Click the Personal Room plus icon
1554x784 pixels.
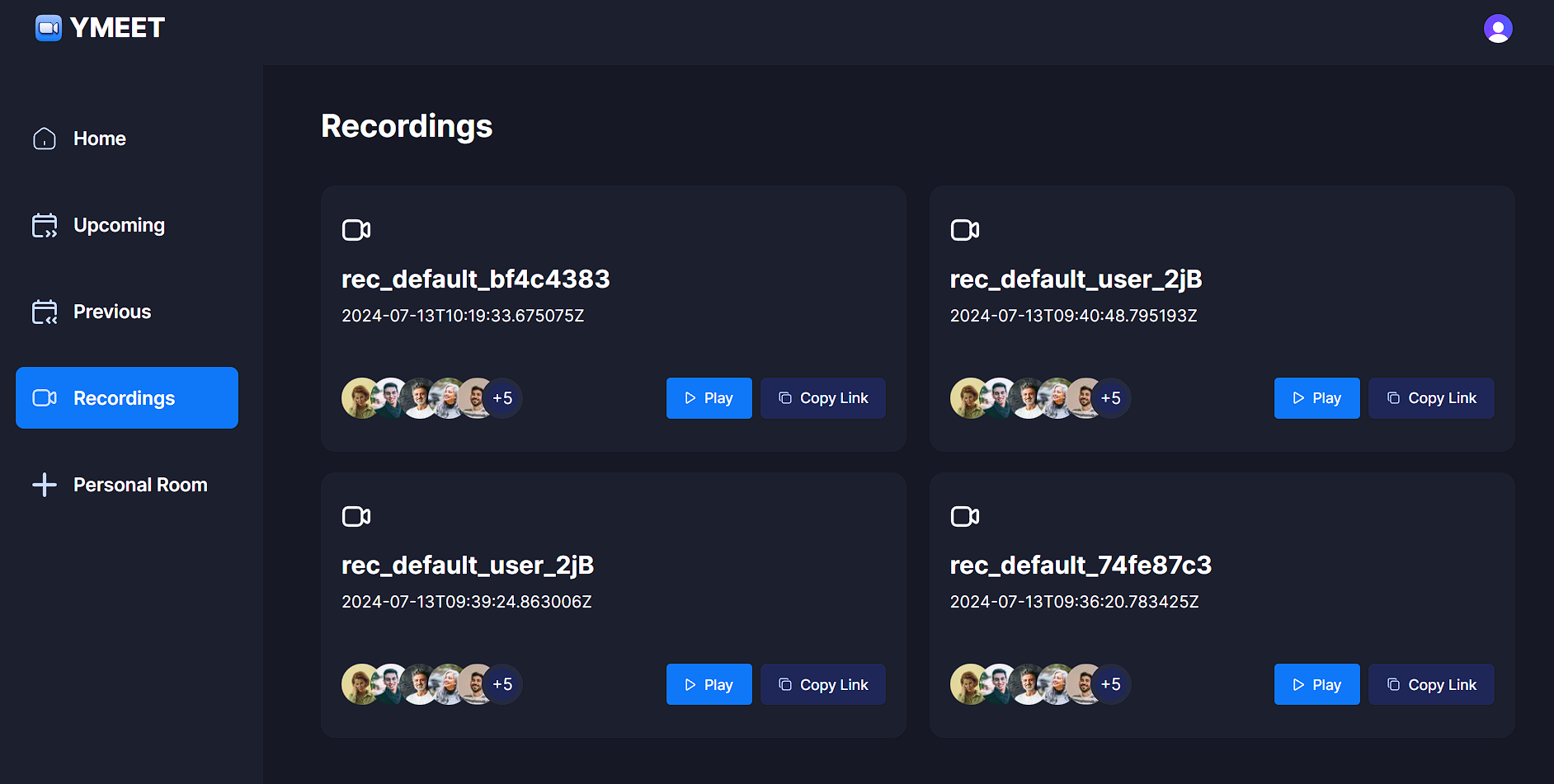(45, 485)
